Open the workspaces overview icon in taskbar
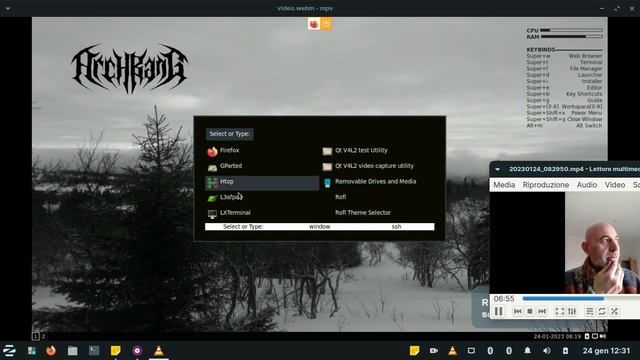The height and width of the screenshot is (360, 640). coord(32,351)
